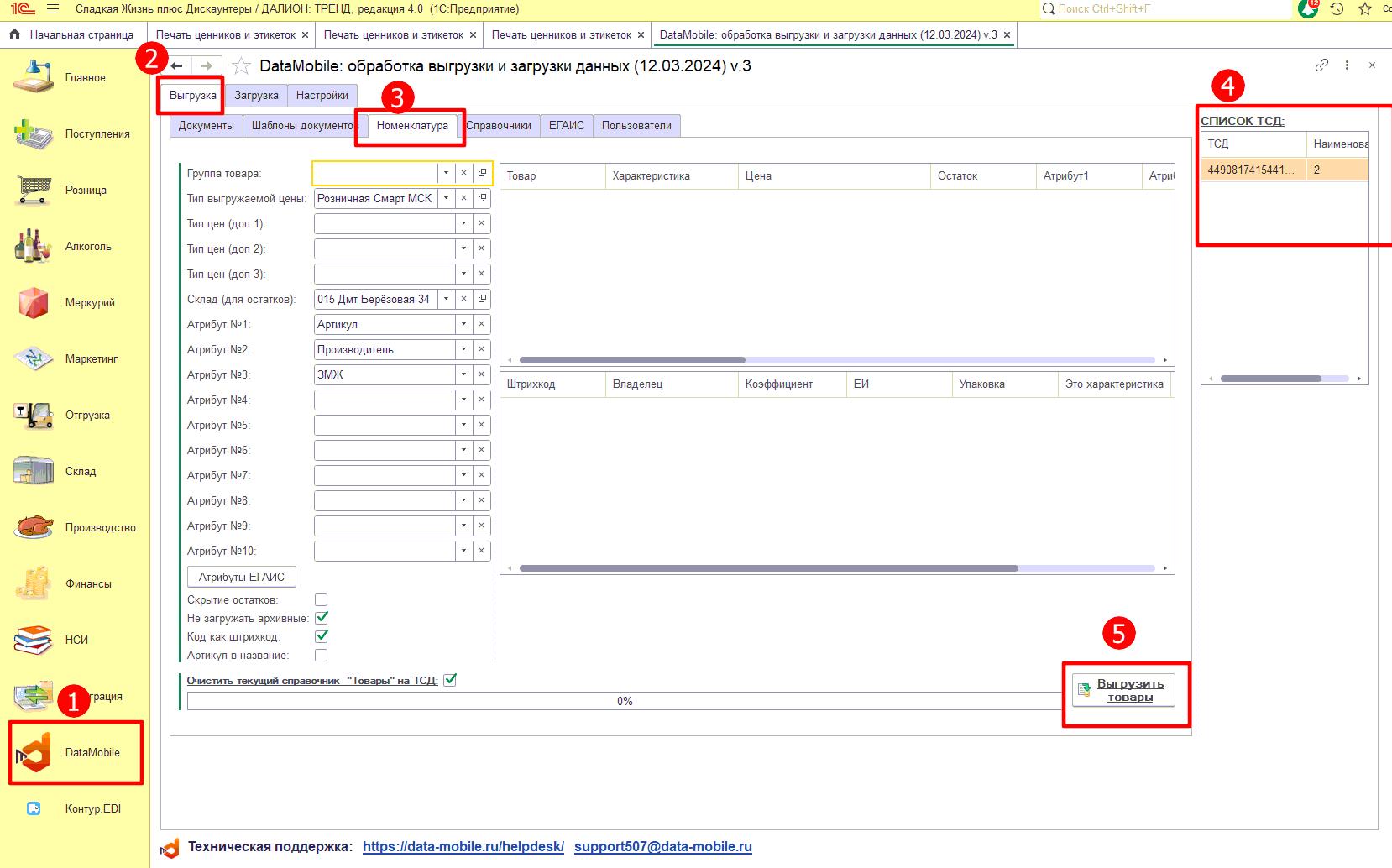Image resolution: width=1392 pixels, height=868 pixels.
Task: Expand Атрибут №3 dropdown arrow
Action: point(463,374)
